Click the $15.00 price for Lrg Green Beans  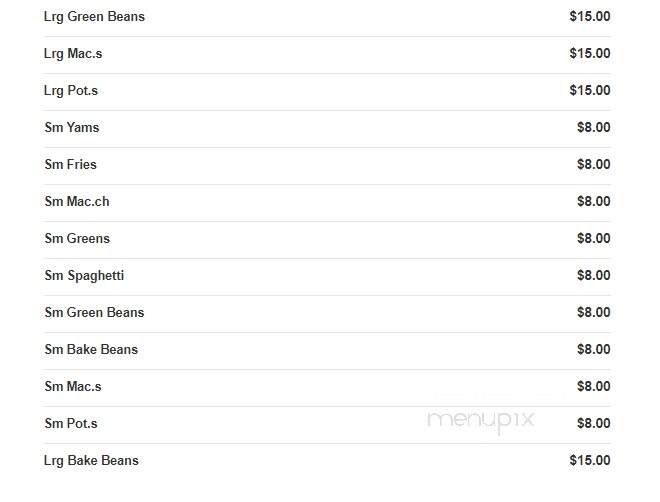[x=590, y=16]
